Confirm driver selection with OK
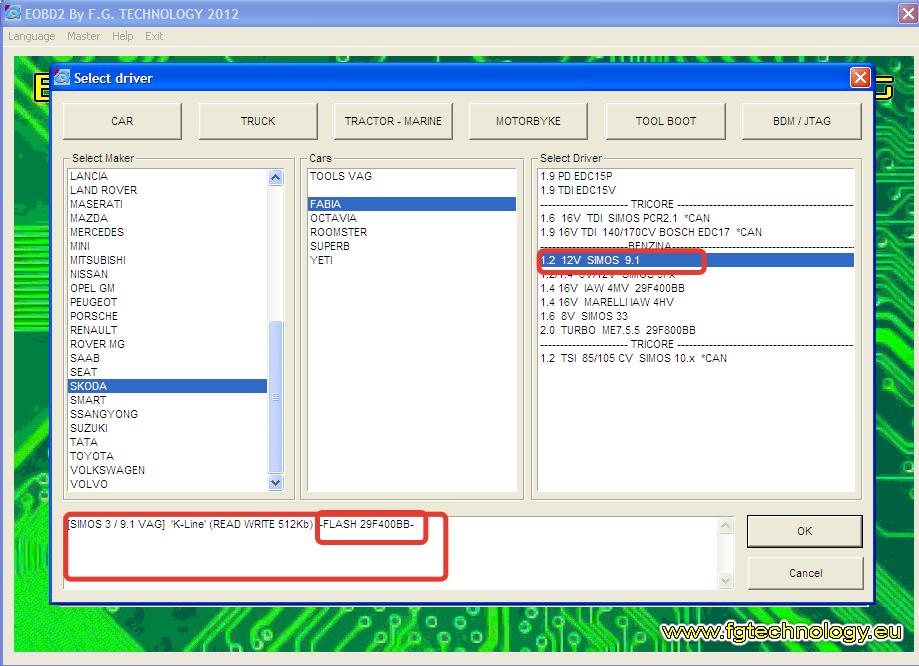Image resolution: width=919 pixels, height=666 pixels. coord(805,531)
